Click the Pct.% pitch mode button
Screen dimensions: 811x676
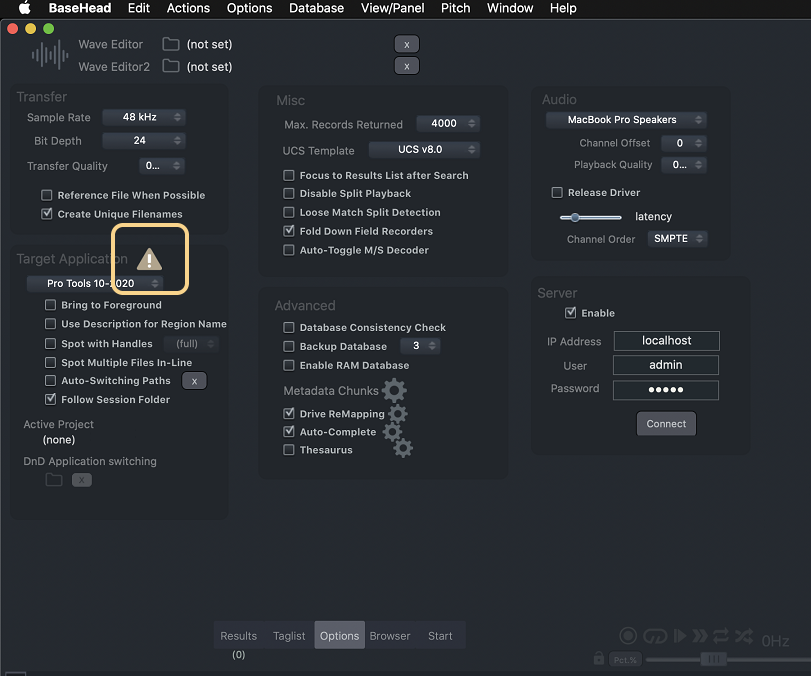tap(625, 659)
